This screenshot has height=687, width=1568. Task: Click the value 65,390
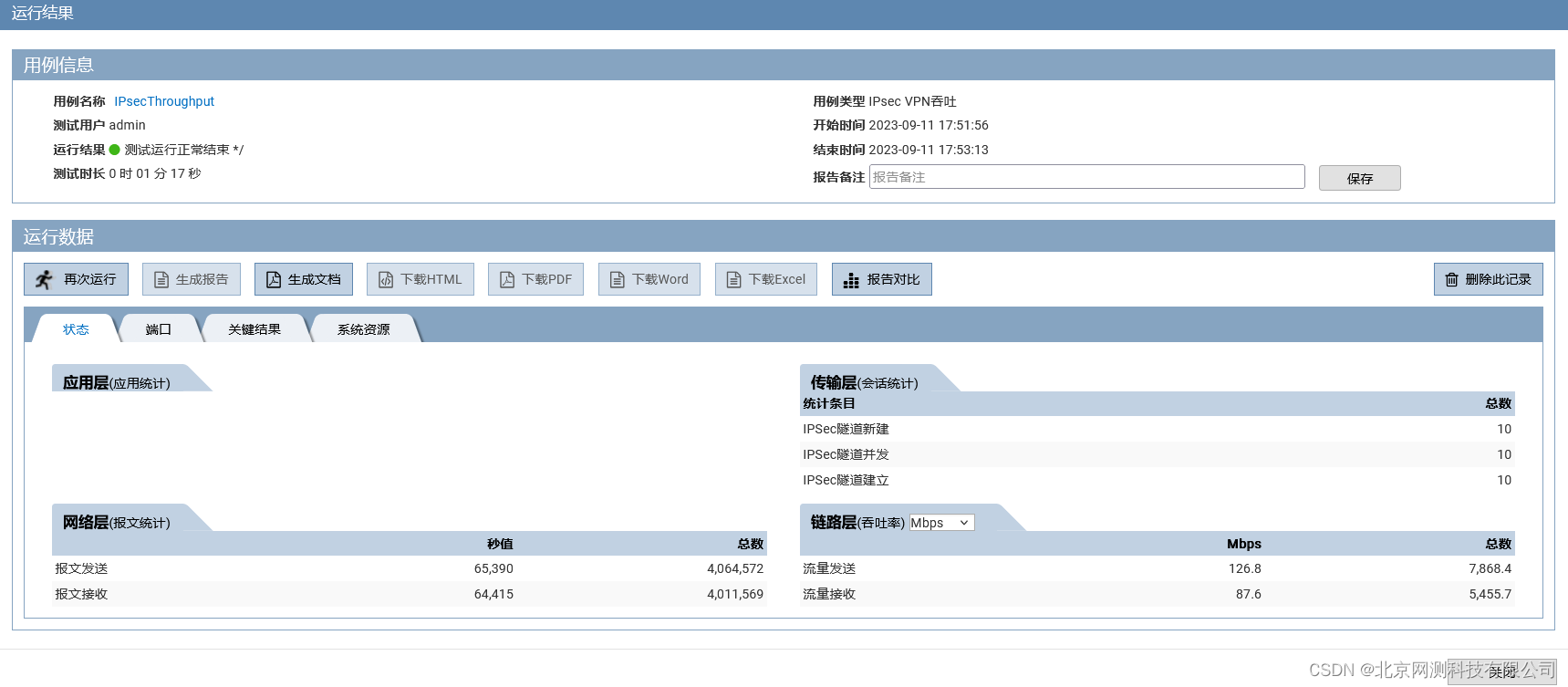(x=493, y=568)
